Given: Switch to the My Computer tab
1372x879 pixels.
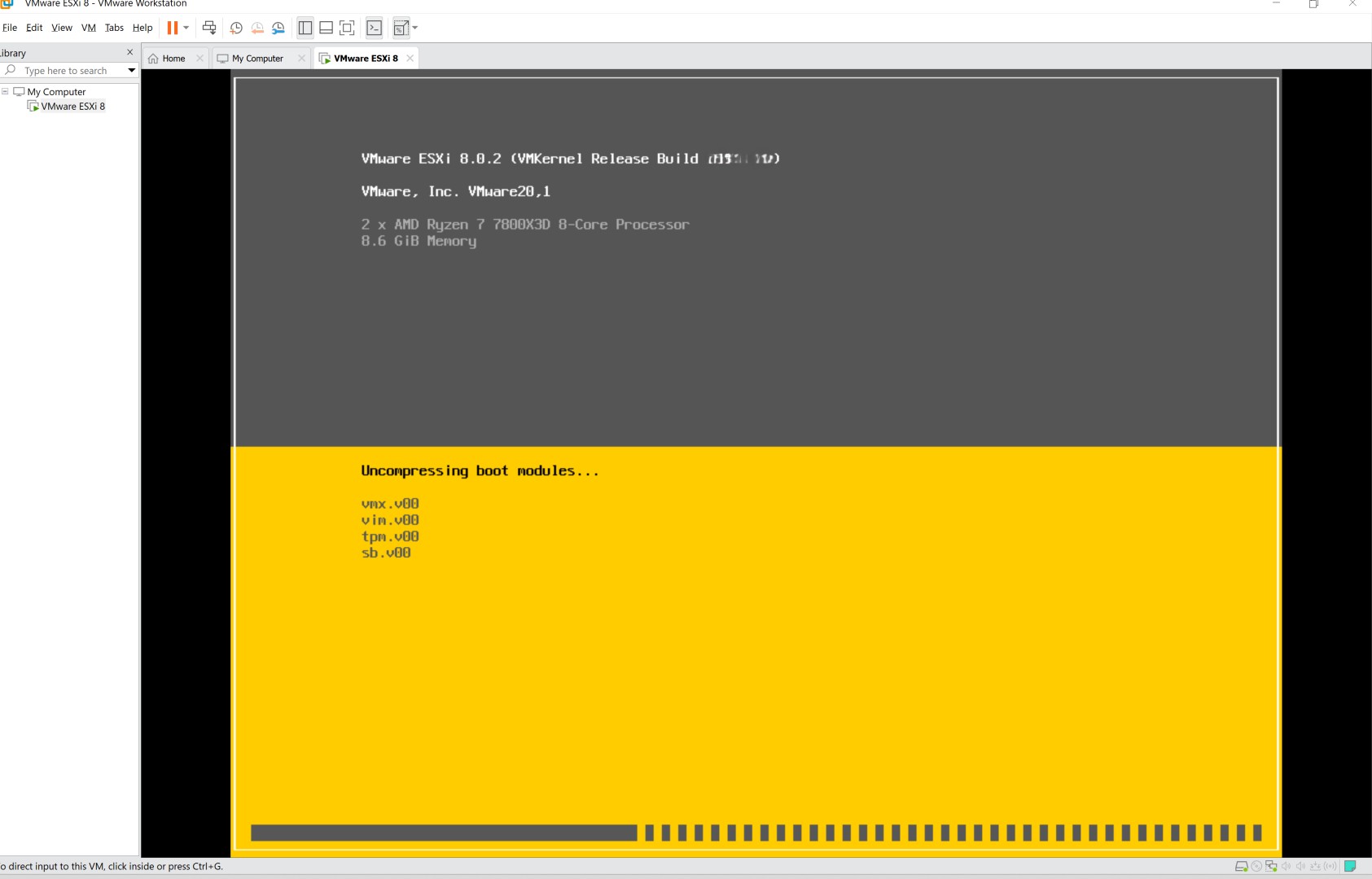Looking at the screenshot, I should (x=257, y=59).
